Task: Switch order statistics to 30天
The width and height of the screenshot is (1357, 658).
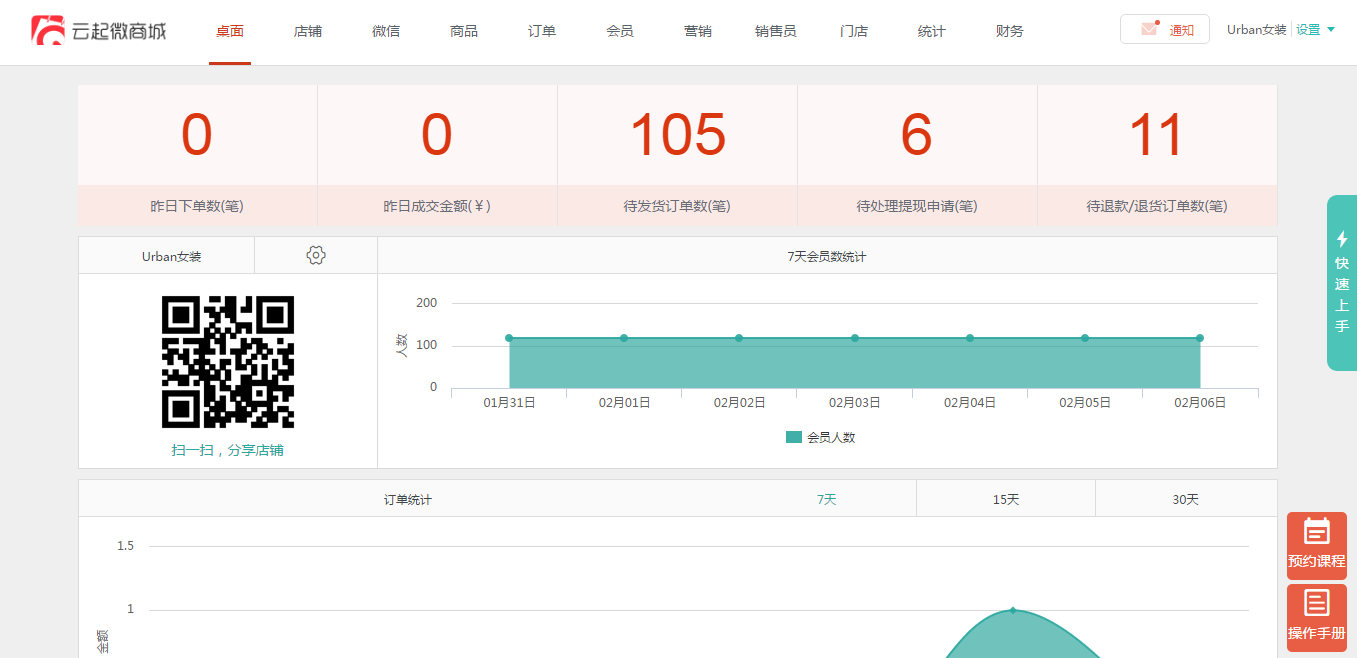Action: pos(1185,499)
